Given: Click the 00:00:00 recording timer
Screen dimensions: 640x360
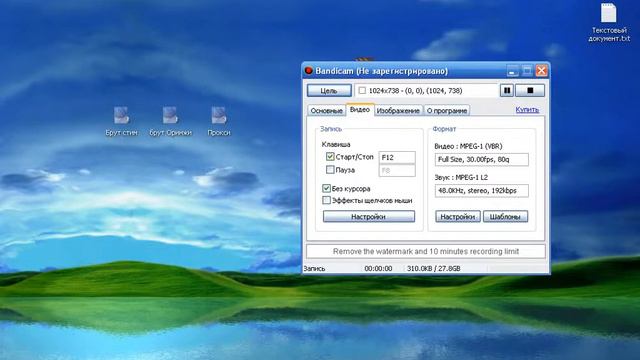Looking at the screenshot, I should 378,269.
